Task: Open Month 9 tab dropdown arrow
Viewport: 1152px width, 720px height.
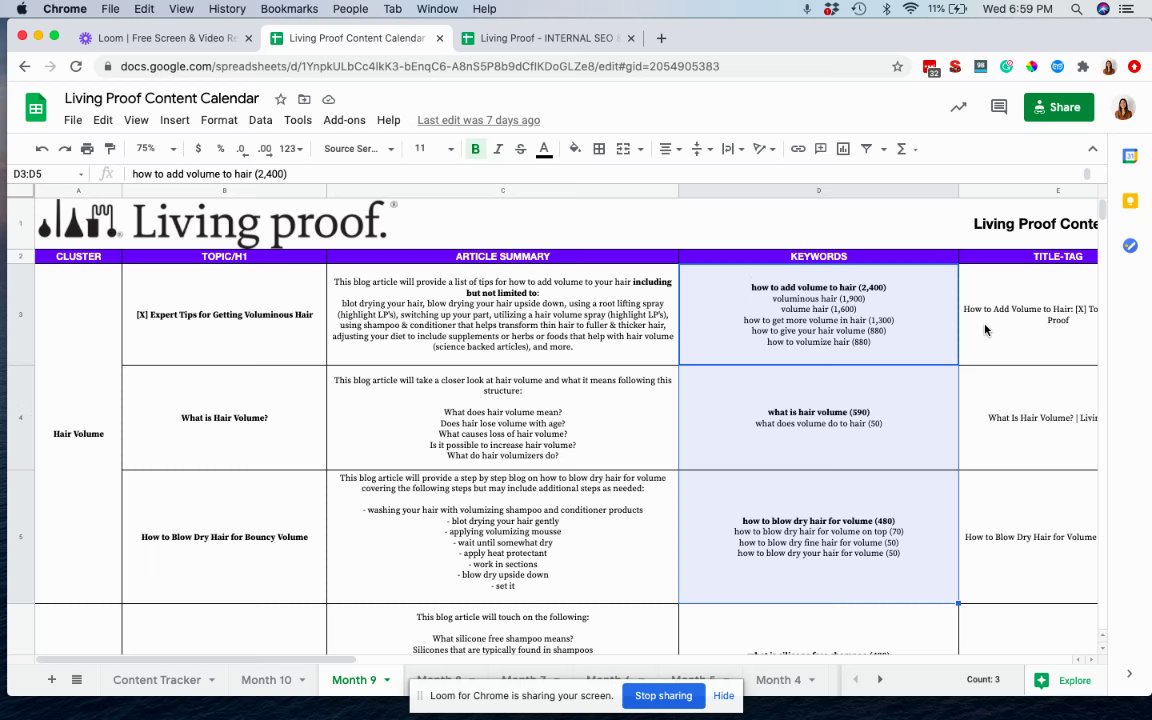Action: pyautogui.click(x=387, y=680)
